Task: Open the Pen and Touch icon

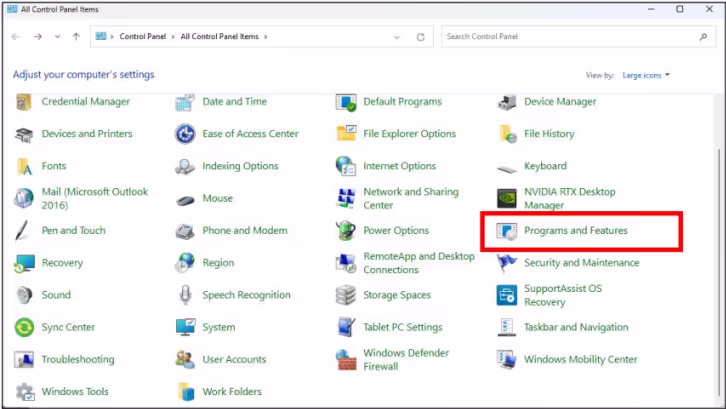Action: pyautogui.click(x=22, y=231)
